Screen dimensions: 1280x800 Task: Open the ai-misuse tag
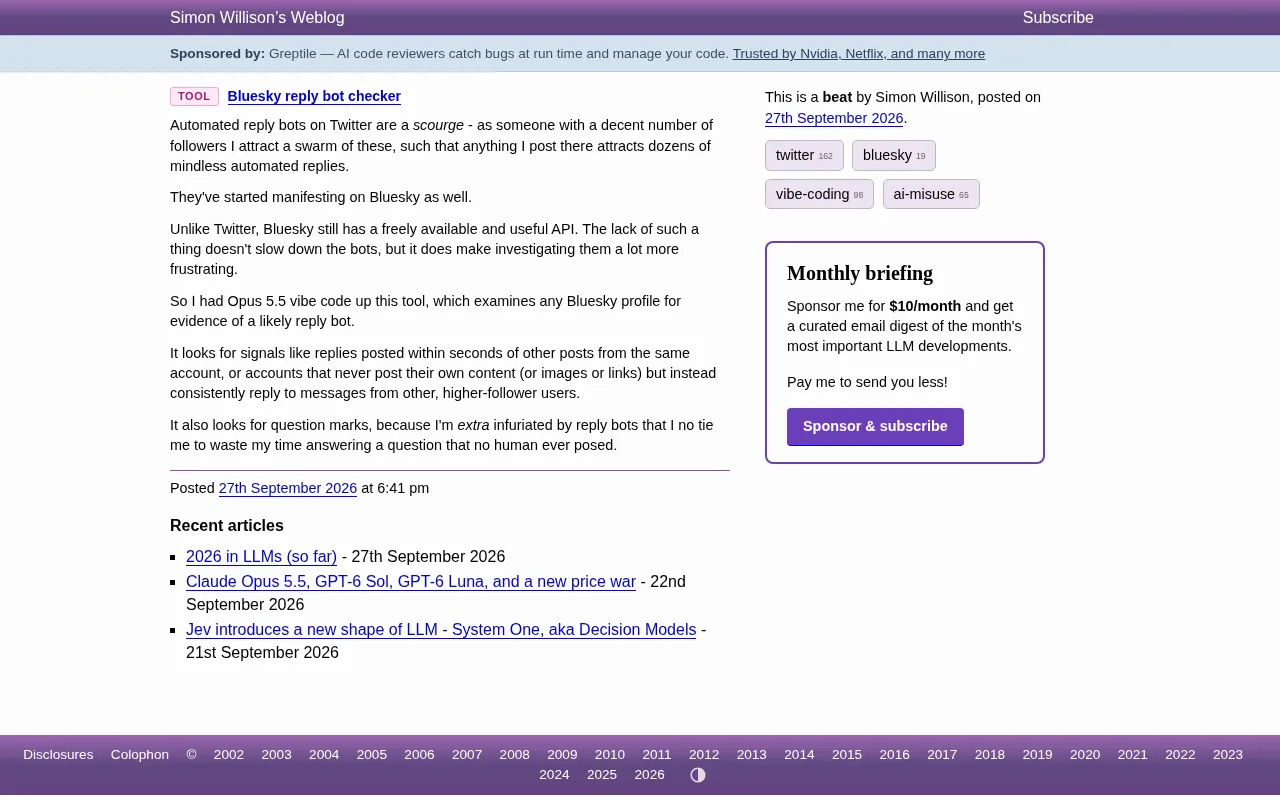pyautogui.click(x=931, y=194)
